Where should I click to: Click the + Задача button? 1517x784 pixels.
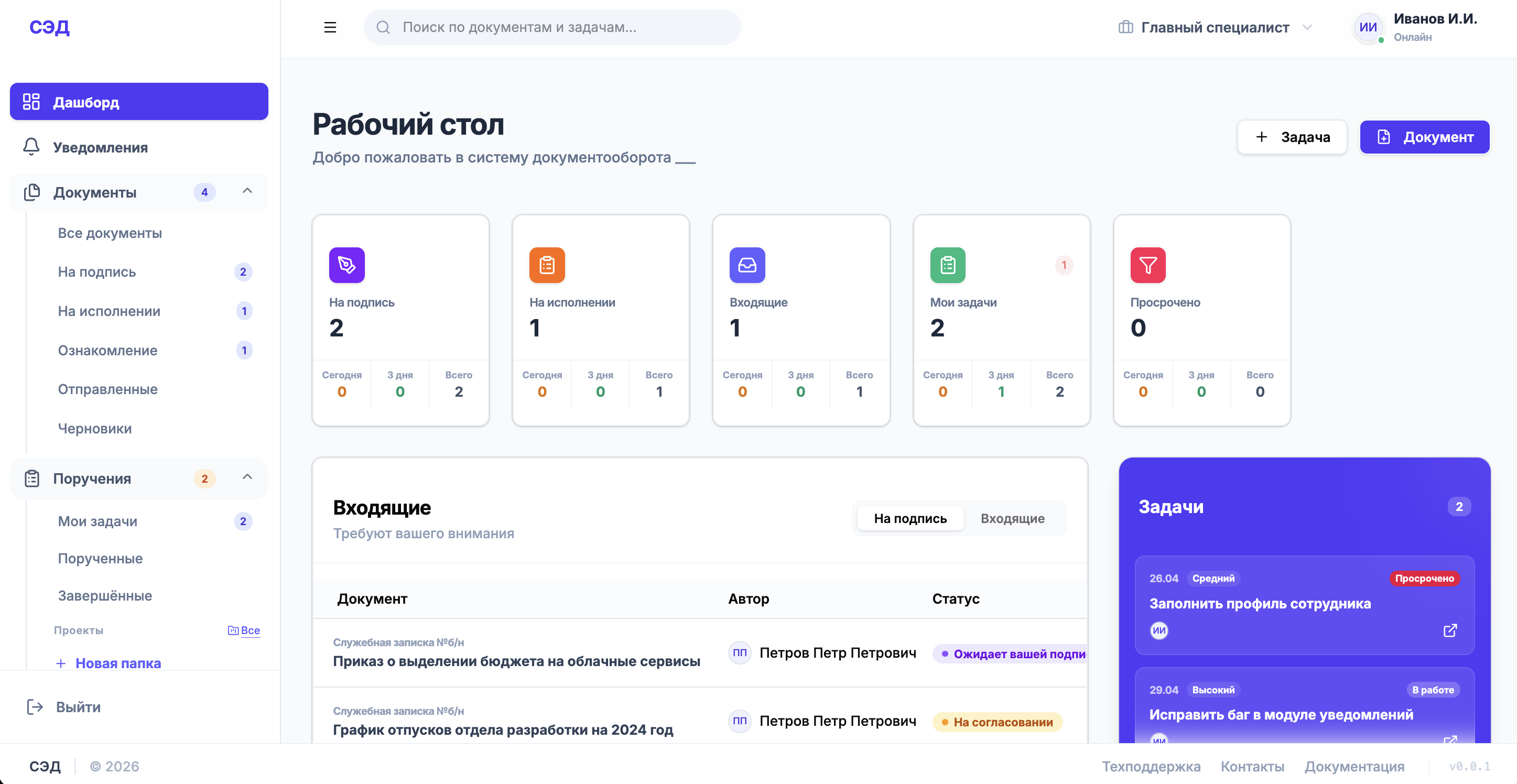click(x=1292, y=137)
